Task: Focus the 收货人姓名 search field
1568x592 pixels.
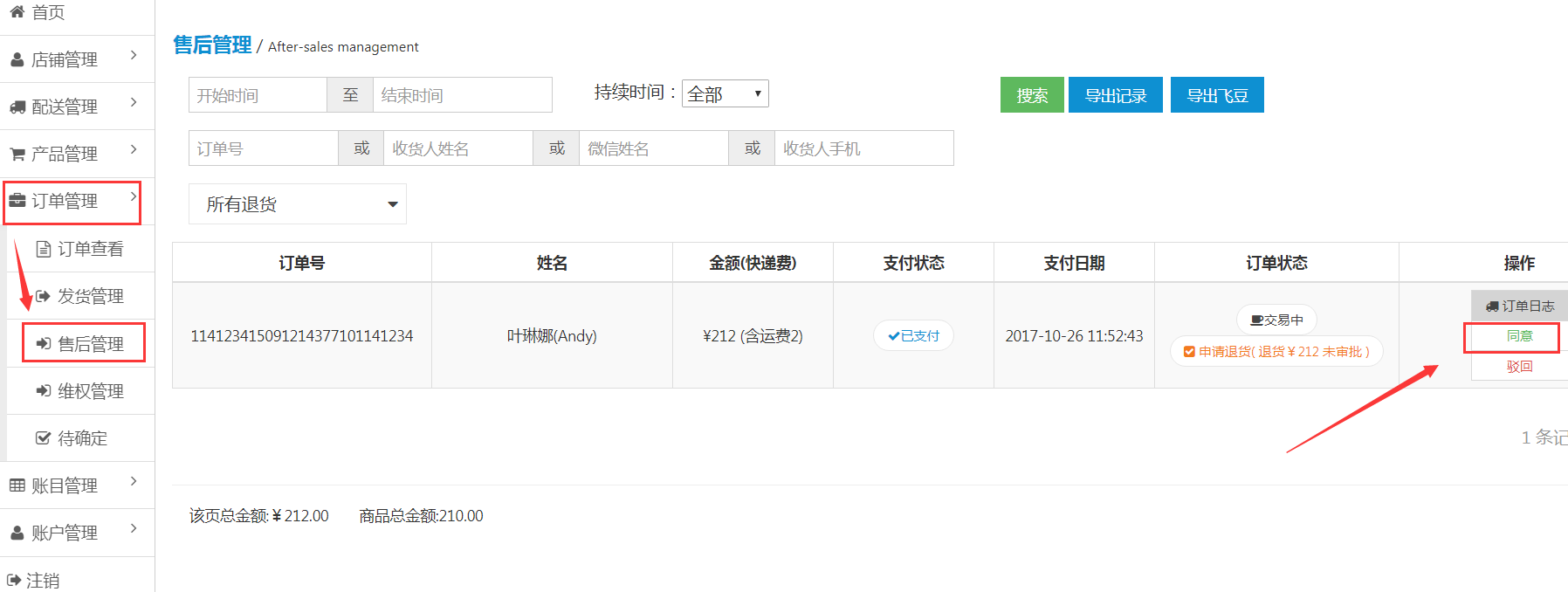Action: [x=458, y=148]
